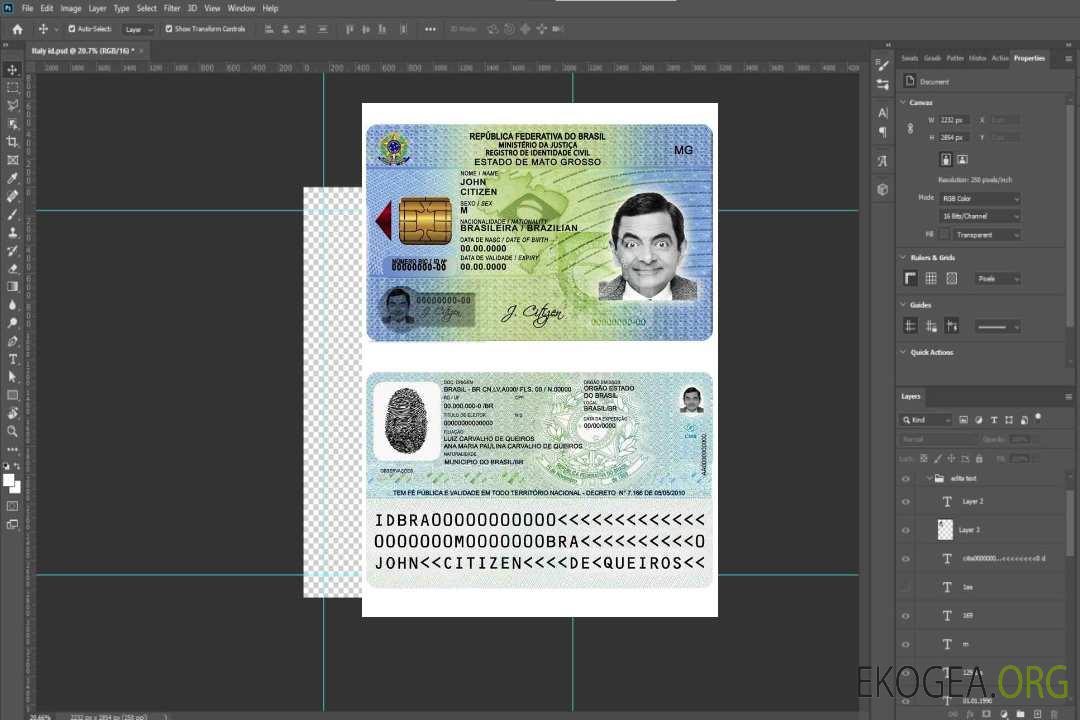Open the Image menu
Image resolution: width=1080 pixels, height=720 pixels.
pyautogui.click(x=70, y=8)
